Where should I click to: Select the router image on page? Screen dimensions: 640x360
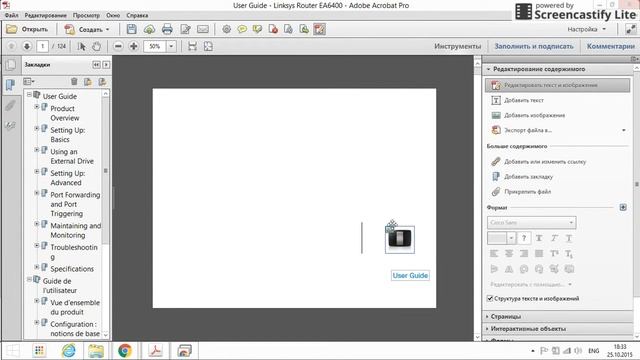[x=400, y=239]
